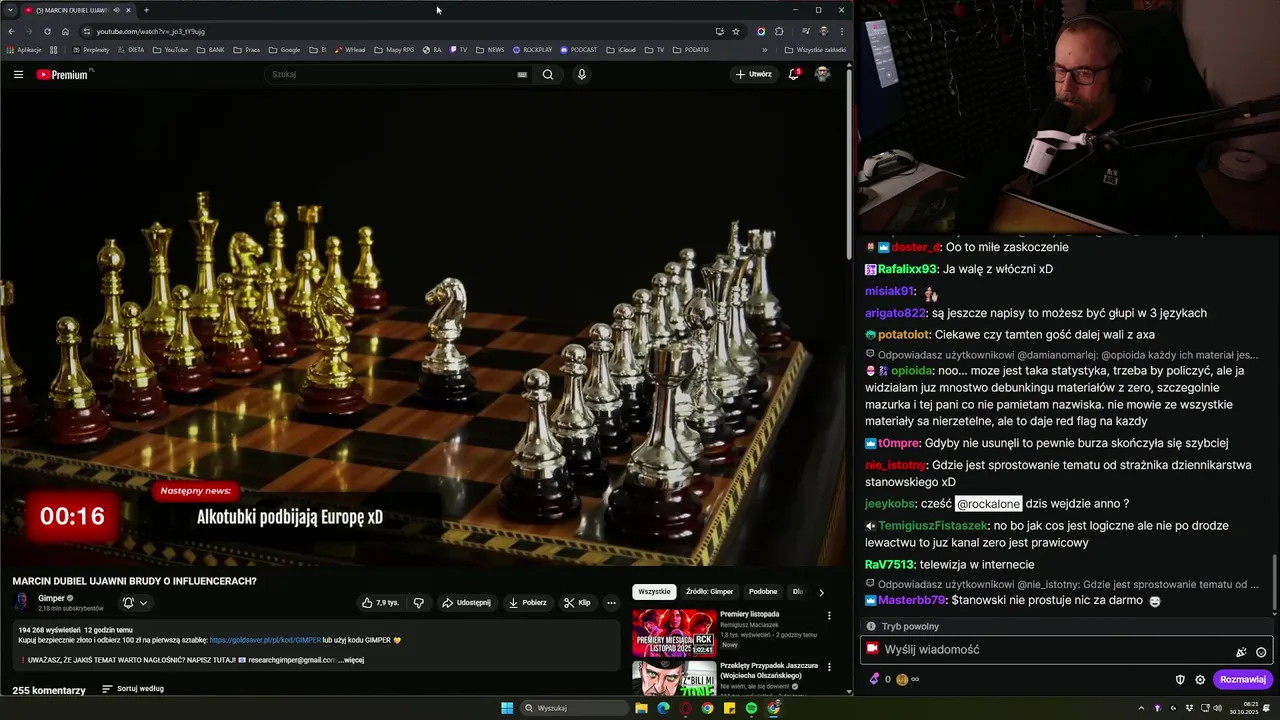Viewport: 1280px width, 720px height.
Task: Open Windows Start menu
Action: pos(507,708)
